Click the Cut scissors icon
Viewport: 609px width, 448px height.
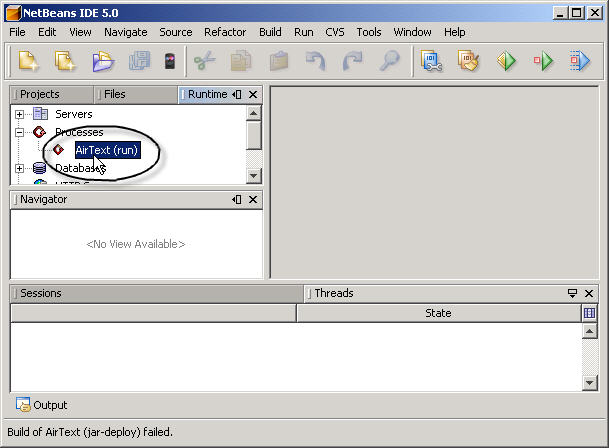pyautogui.click(x=205, y=61)
